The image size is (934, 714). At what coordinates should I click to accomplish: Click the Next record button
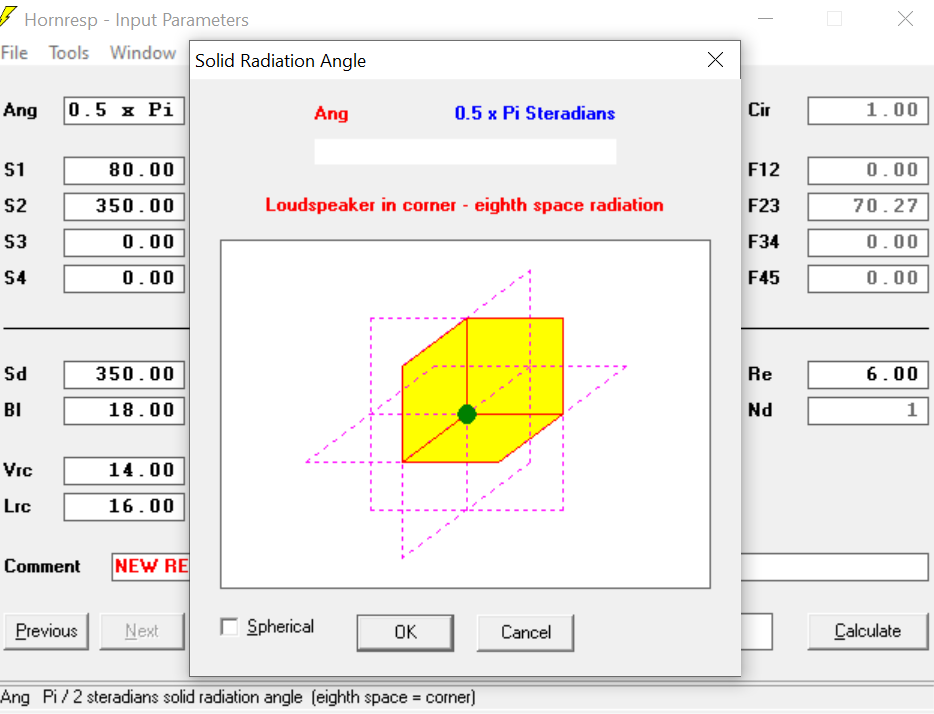(x=142, y=631)
